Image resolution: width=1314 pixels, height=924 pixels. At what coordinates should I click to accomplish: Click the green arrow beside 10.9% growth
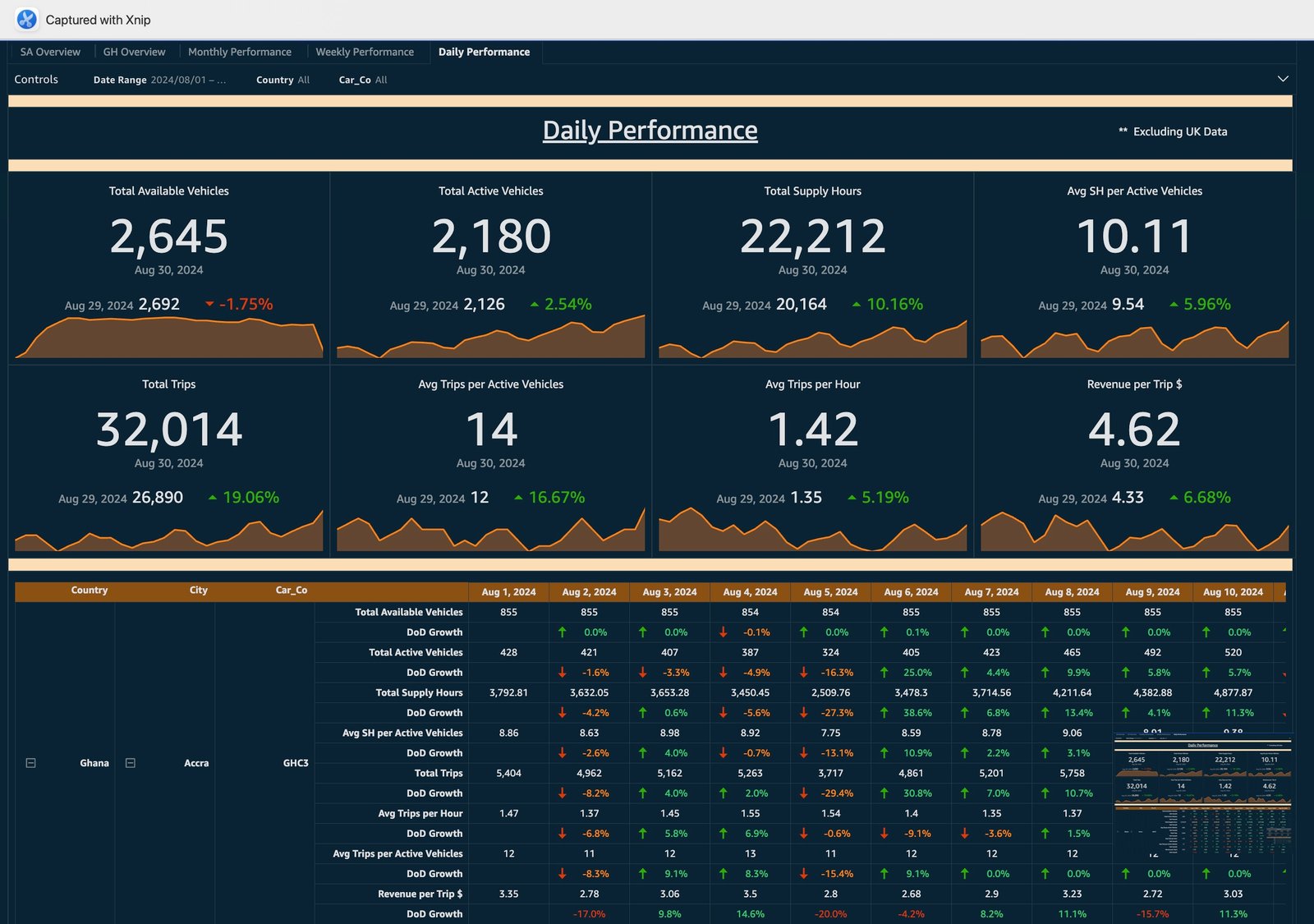[884, 752]
